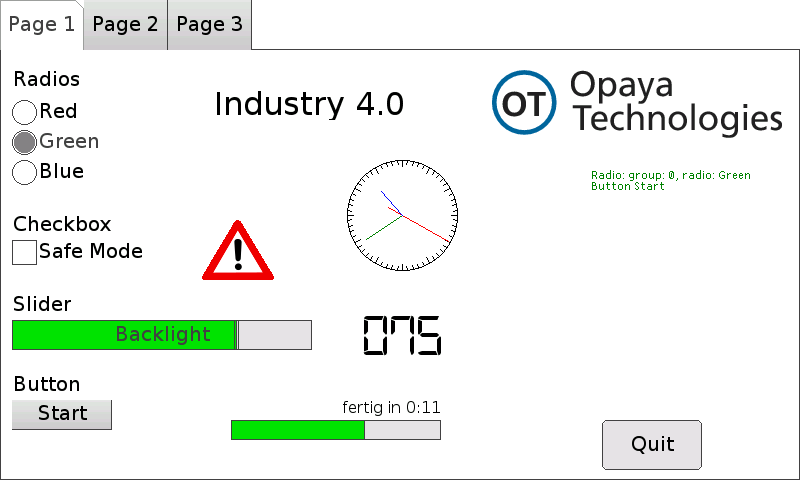Screen dimensions: 800x480
Task: Go to the Page 3 tab
Action: [x=210, y=24]
